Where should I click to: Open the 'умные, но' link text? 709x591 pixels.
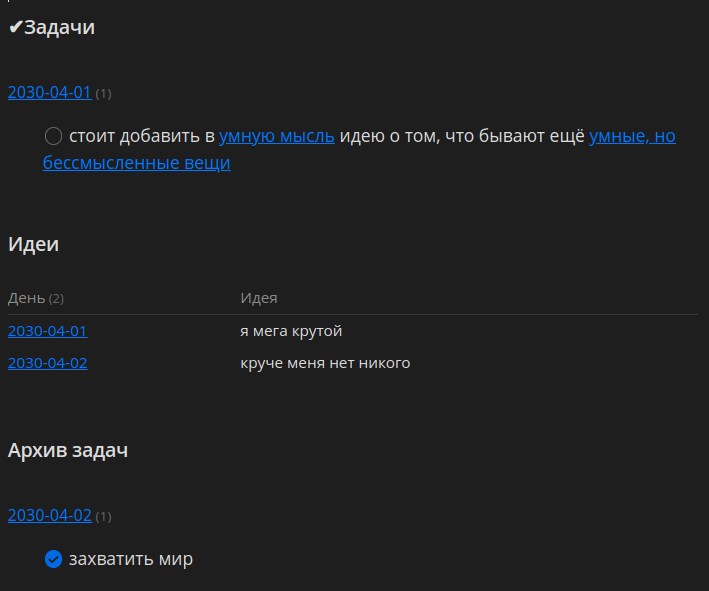pyautogui.click(x=632, y=136)
